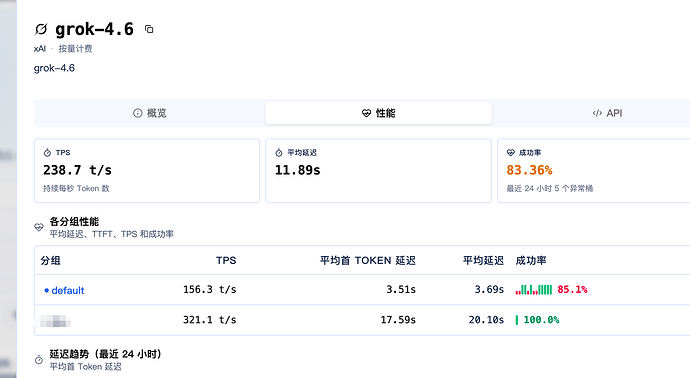Click the 延迟趋势 stopwatch section icon
The image size is (690, 378).
tap(39, 360)
